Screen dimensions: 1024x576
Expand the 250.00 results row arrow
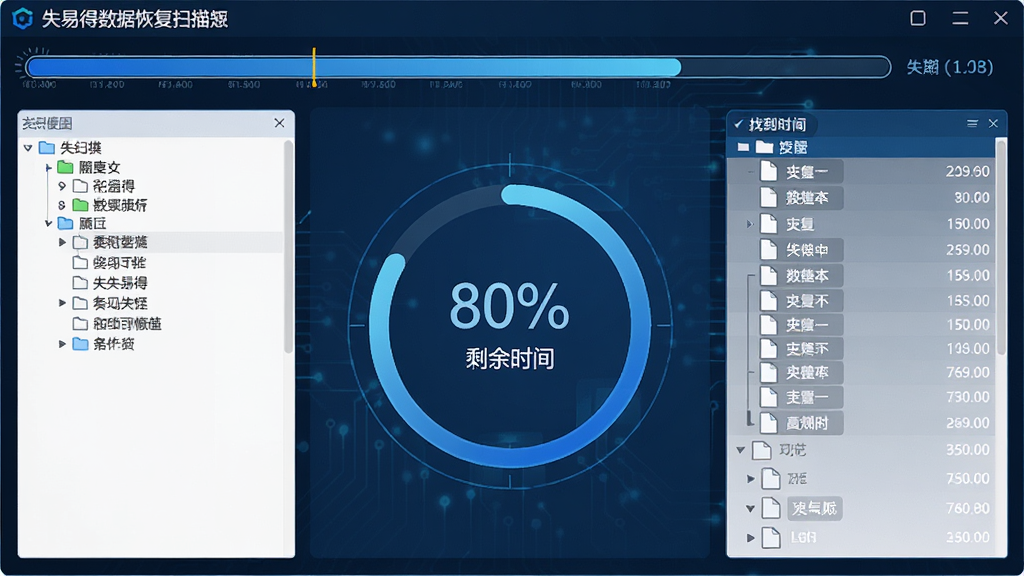(751, 537)
